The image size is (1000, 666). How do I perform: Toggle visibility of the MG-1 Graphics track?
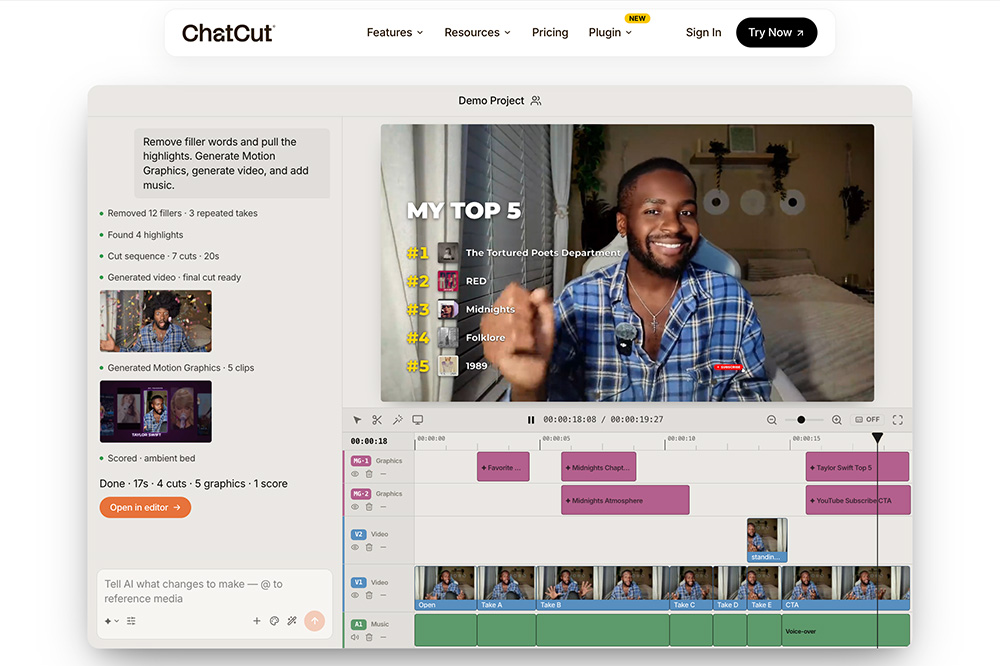coord(355,474)
